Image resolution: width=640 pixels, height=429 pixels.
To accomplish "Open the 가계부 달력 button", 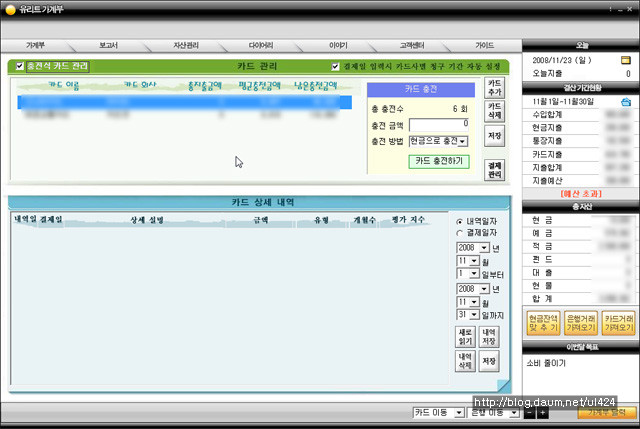I will [607, 413].
